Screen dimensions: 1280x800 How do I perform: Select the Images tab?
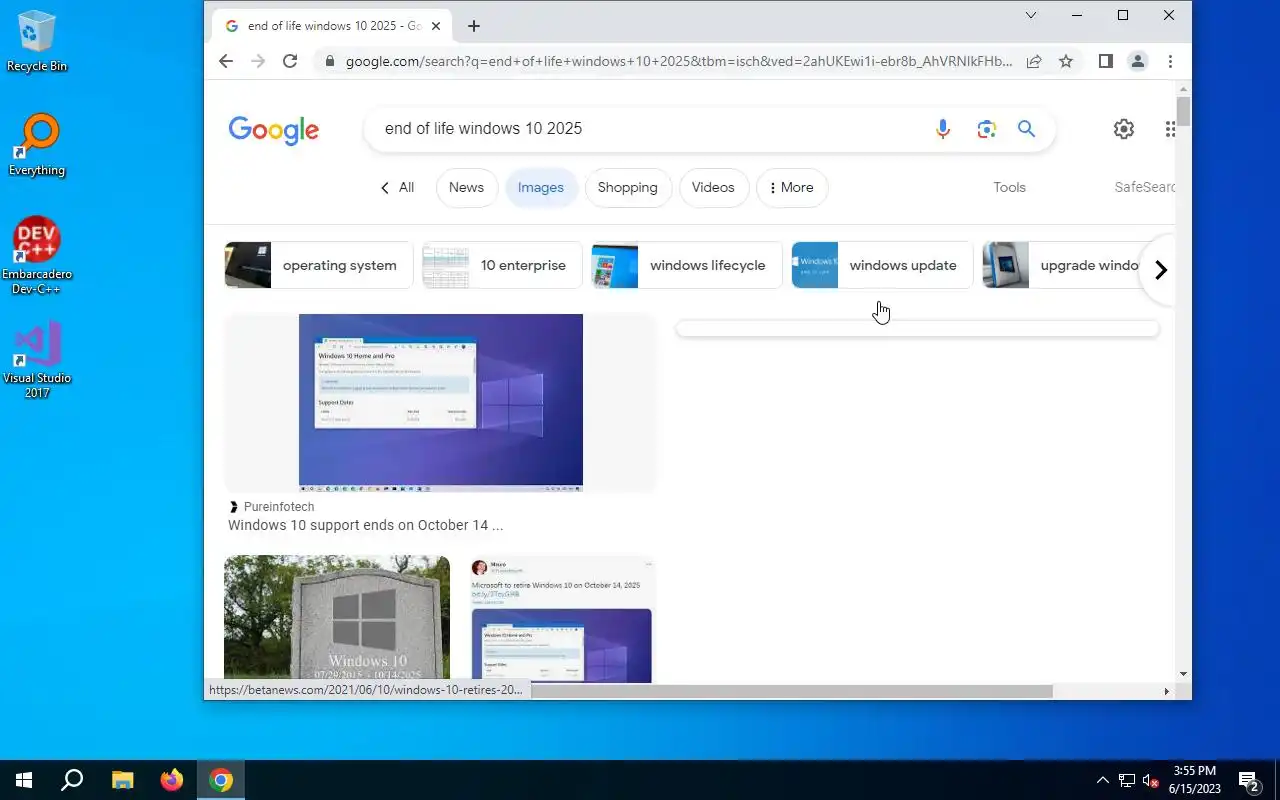pyautogui.click(x=541, y=187)
